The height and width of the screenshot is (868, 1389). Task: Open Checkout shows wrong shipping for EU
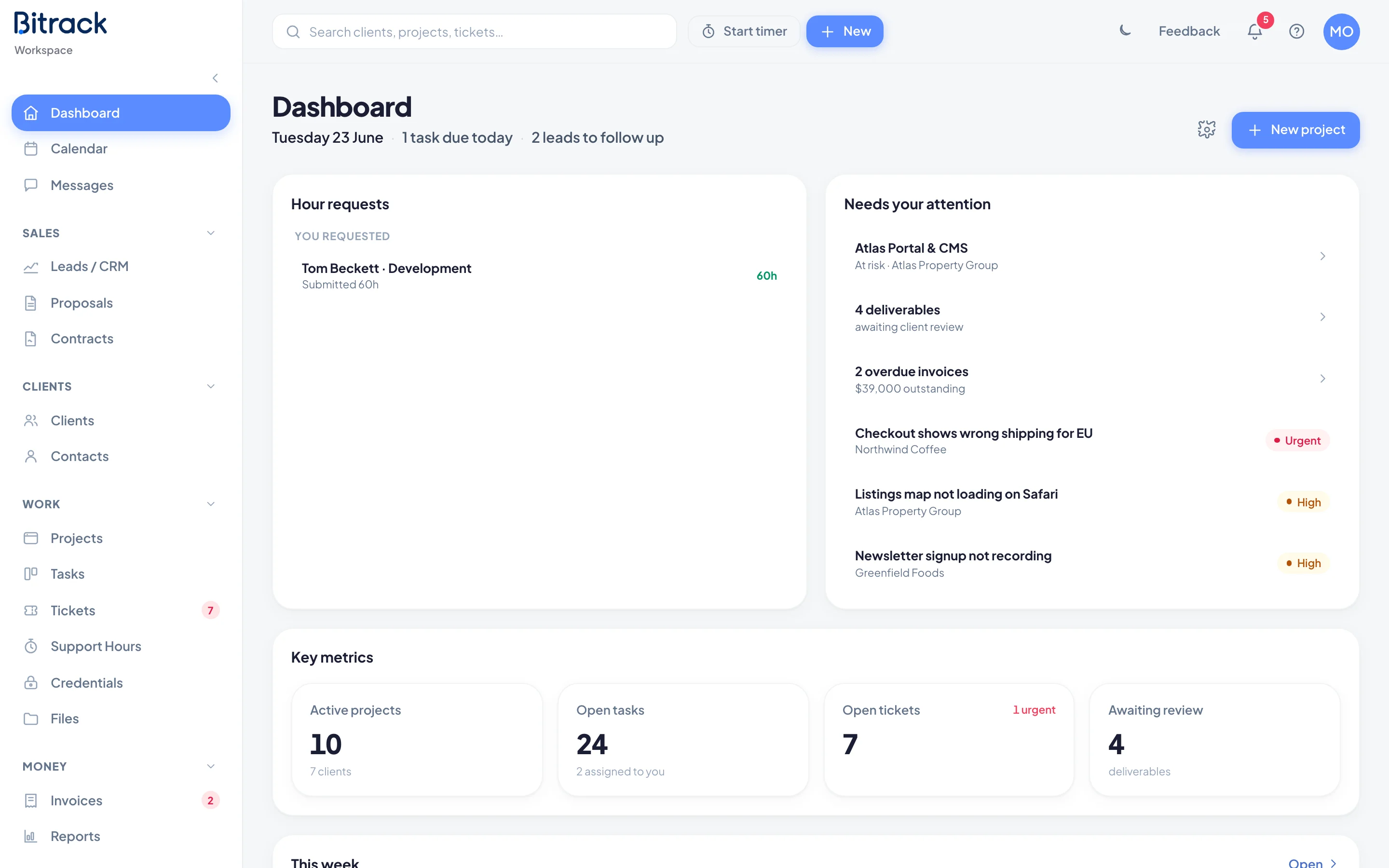click(1092, 441)
